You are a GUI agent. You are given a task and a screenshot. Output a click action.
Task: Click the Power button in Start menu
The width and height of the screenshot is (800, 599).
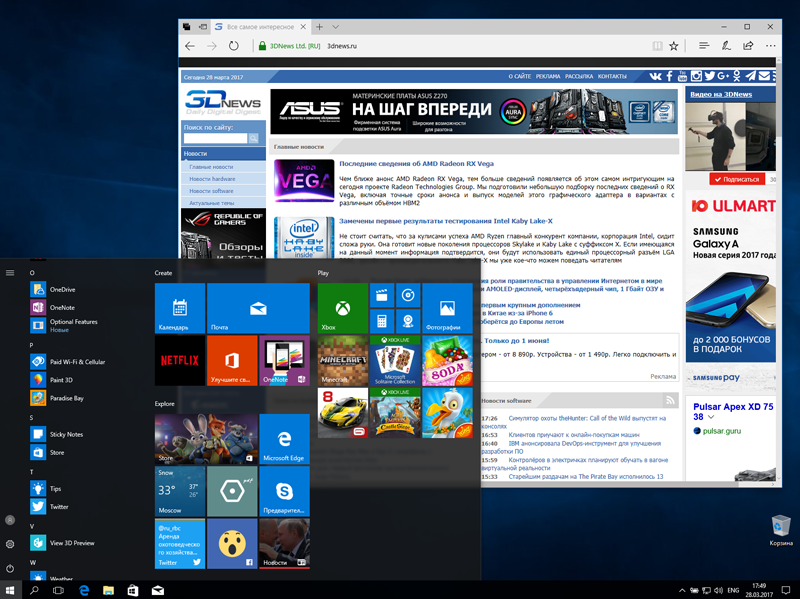pos(10,568)
